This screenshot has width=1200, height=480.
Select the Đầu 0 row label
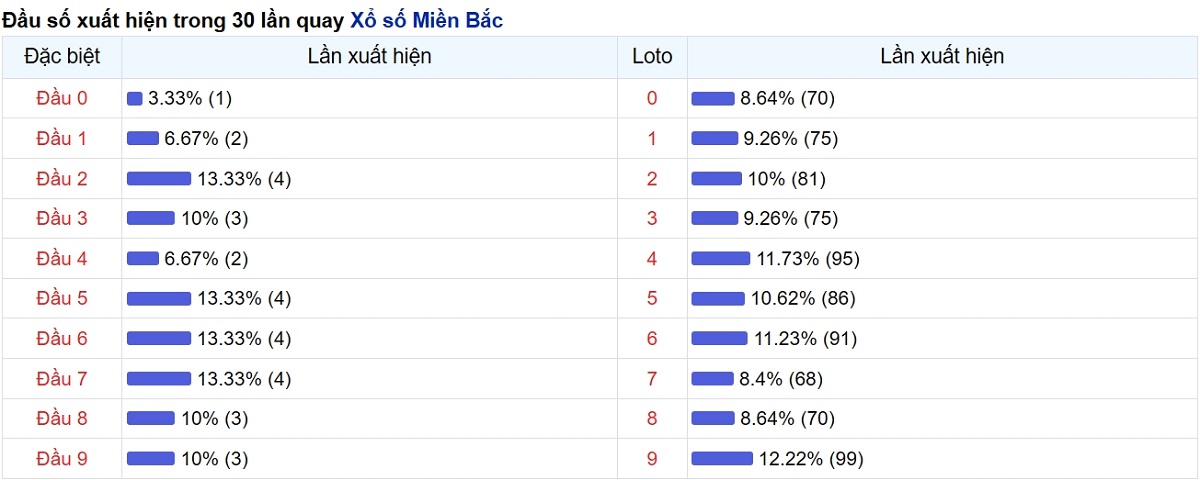[62, 98]
